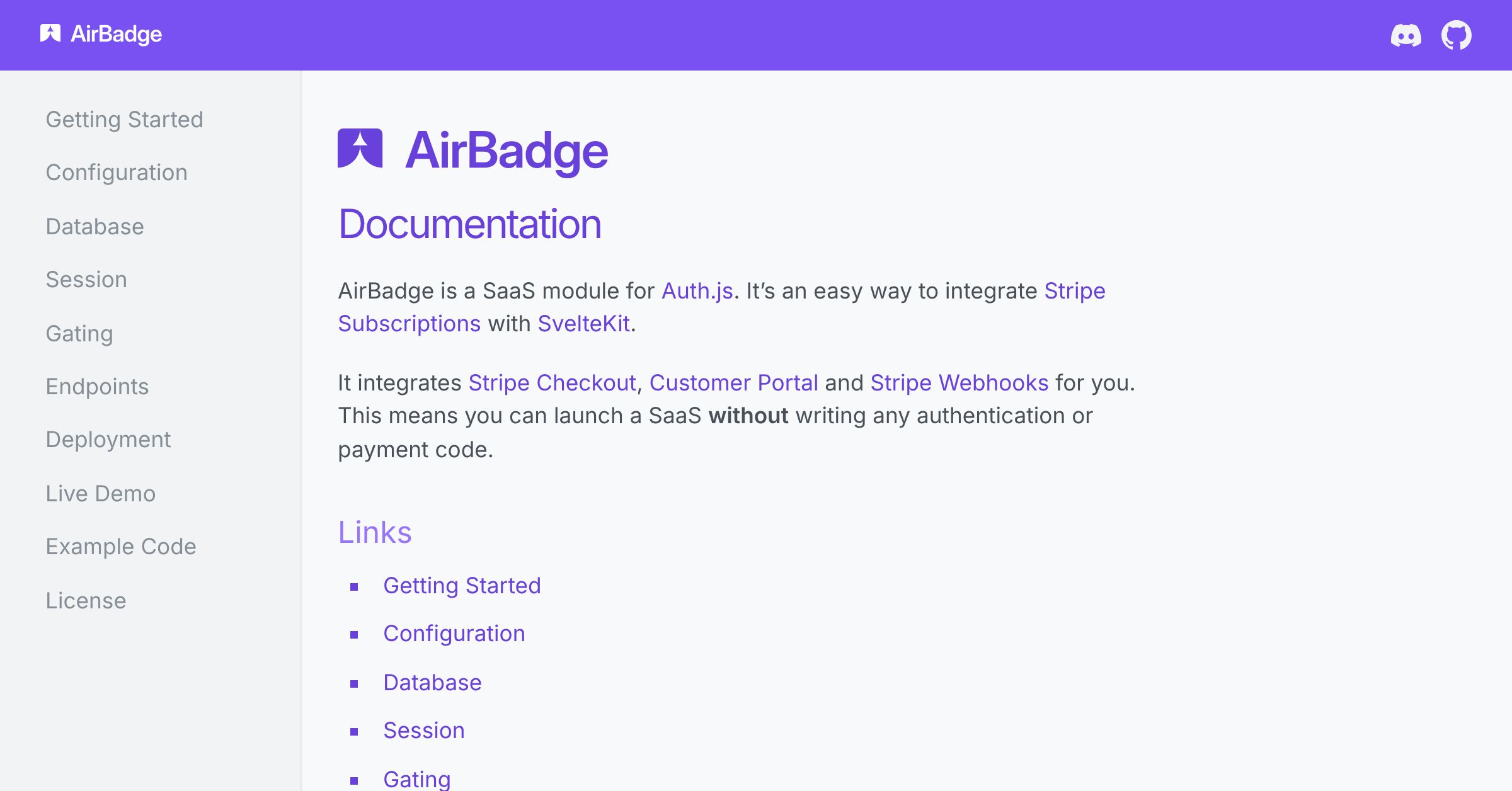This screenshot has width=1512, height=791.
Task: Open the Auth.js link
Action: (x=697, y=291)
